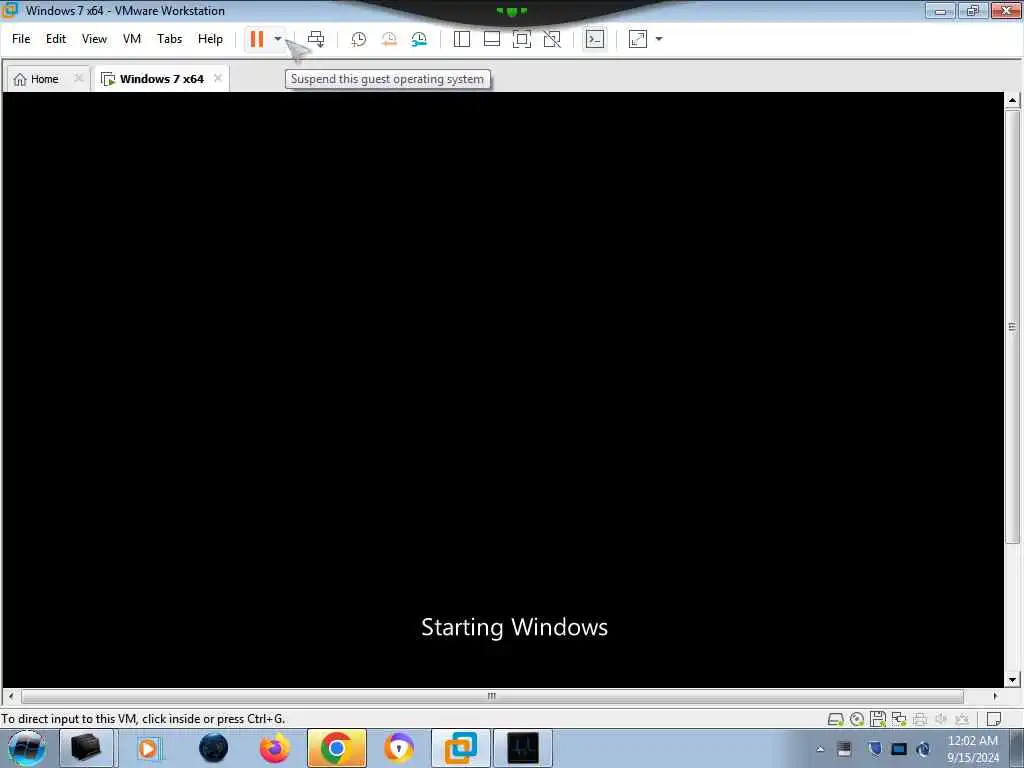Expand the stretch display options arrow
The height and width of the screenshot is (768, 1024).
pos(659,39)
